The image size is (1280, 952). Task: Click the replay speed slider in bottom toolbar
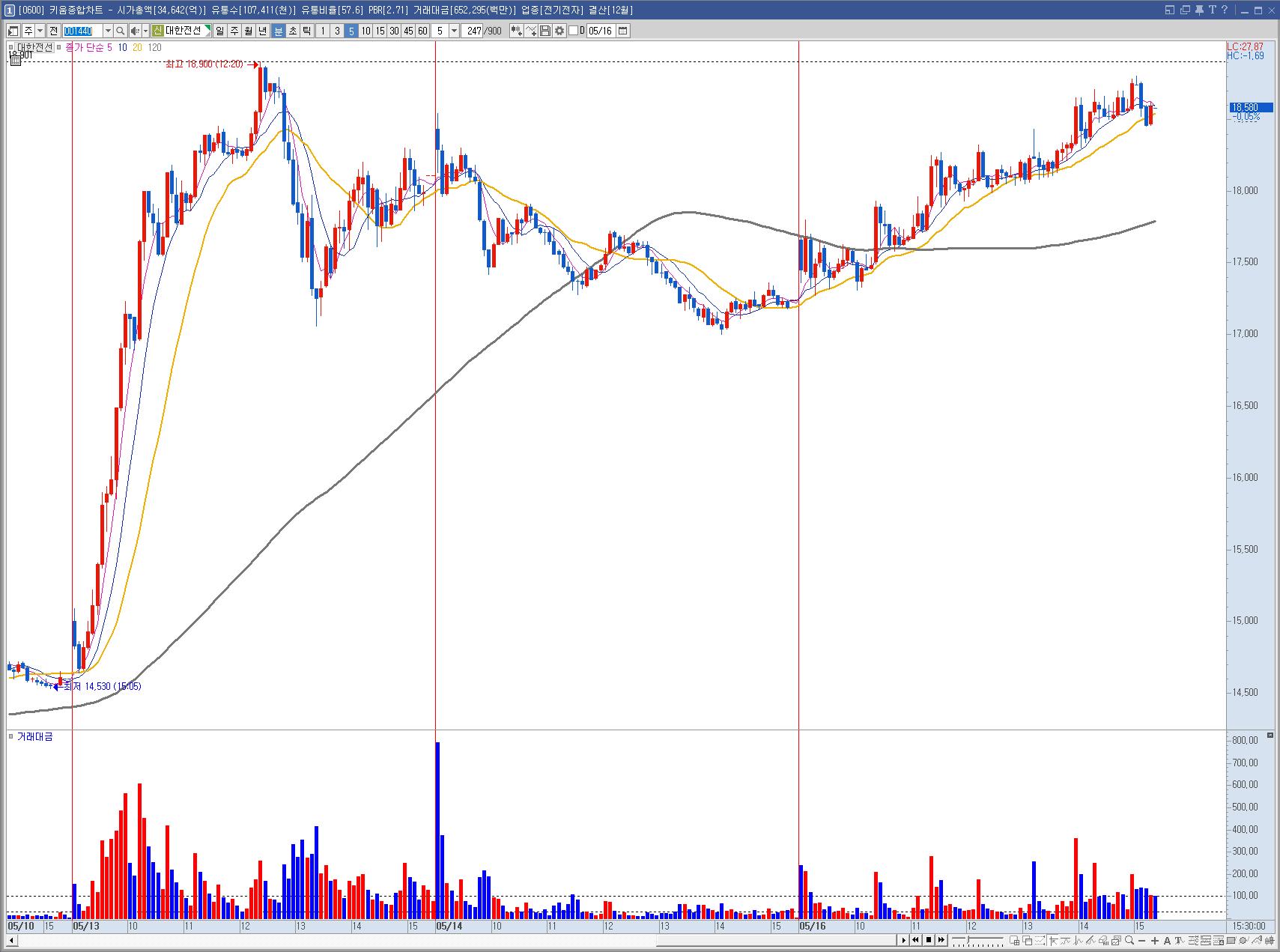[x=977, y=940]
